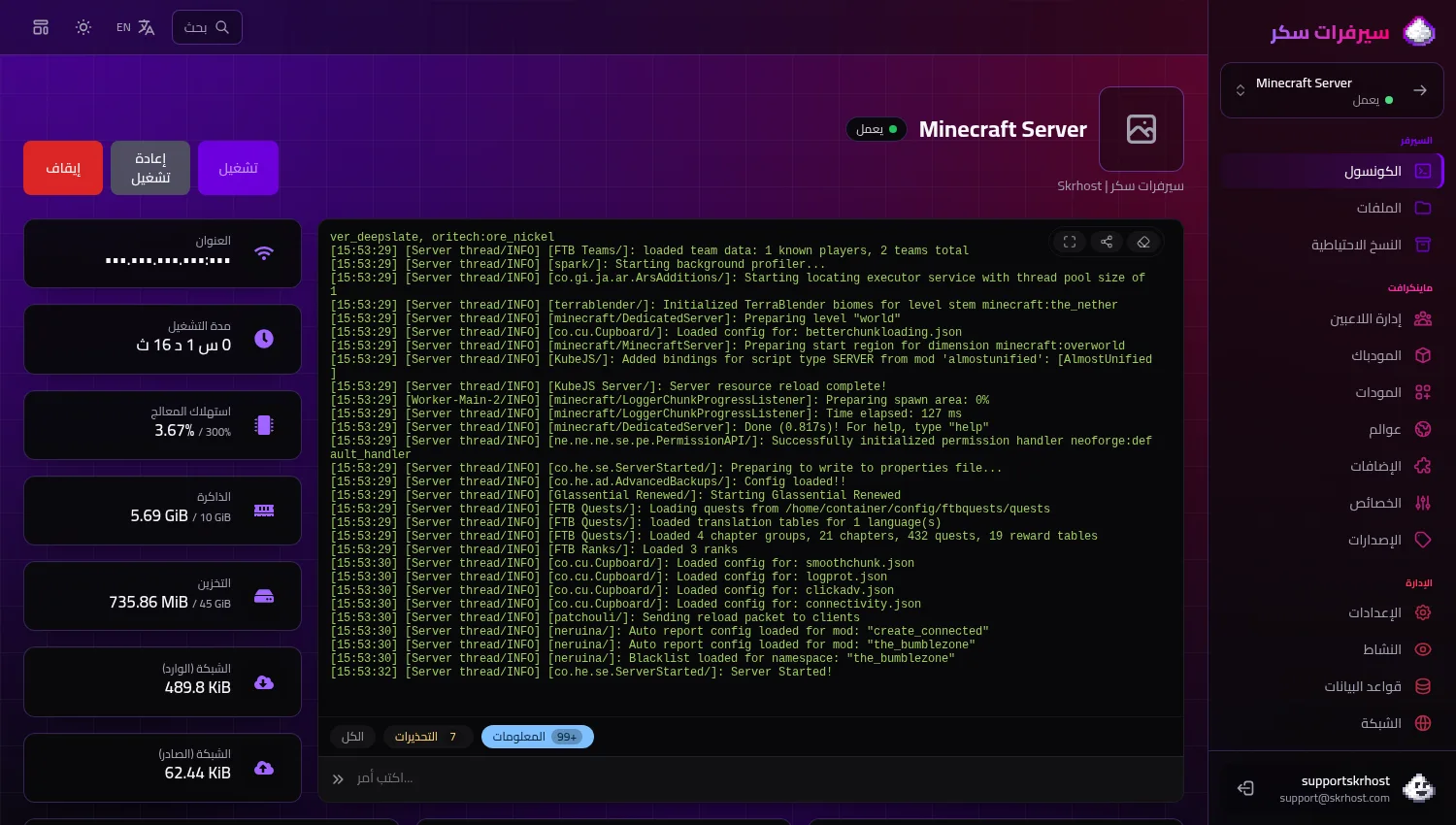Click the hidden address in العنوان card
This screenshot has height=825, width=1456.
pos(168,260)
